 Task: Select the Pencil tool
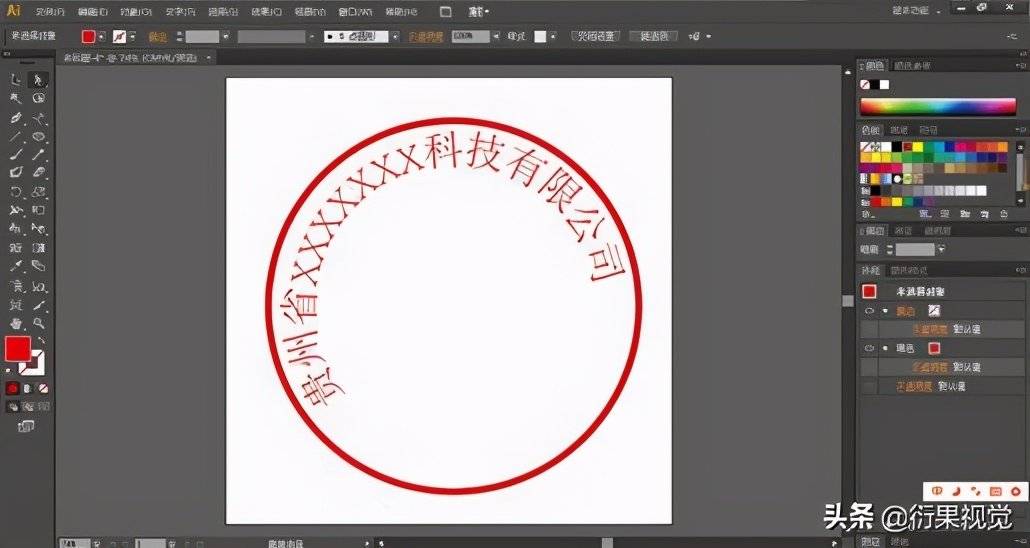[x=39, y=155]
